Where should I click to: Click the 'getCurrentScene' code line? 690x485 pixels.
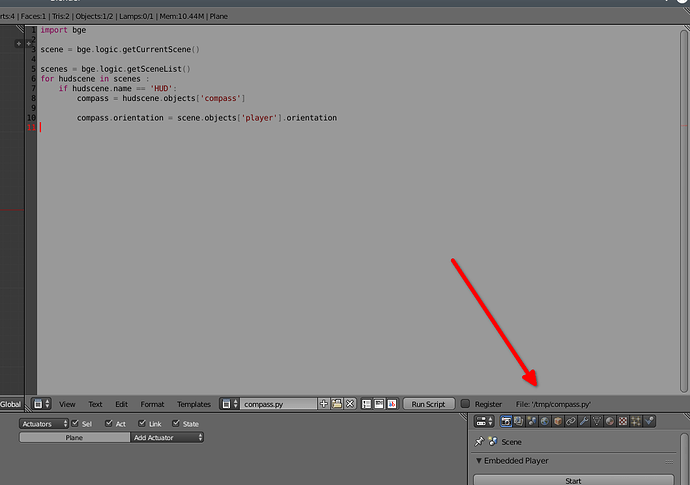(120, 49)
